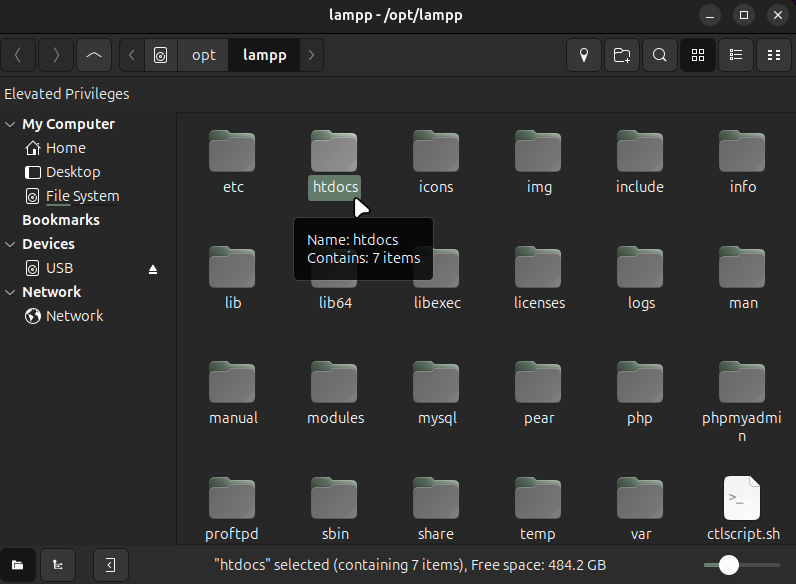Screen dimensions: 796x584
Task: Open file search
Action: click(660, 55)
